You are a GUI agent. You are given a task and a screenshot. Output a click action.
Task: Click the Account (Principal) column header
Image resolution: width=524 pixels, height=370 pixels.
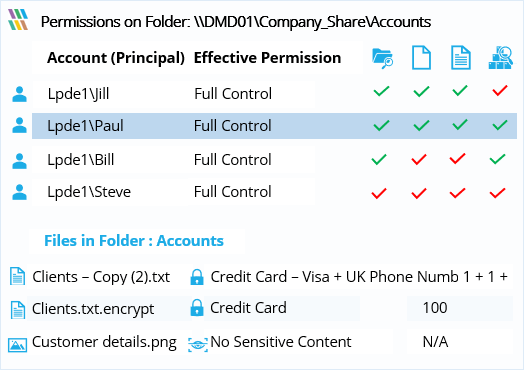[x=116, y=58]
